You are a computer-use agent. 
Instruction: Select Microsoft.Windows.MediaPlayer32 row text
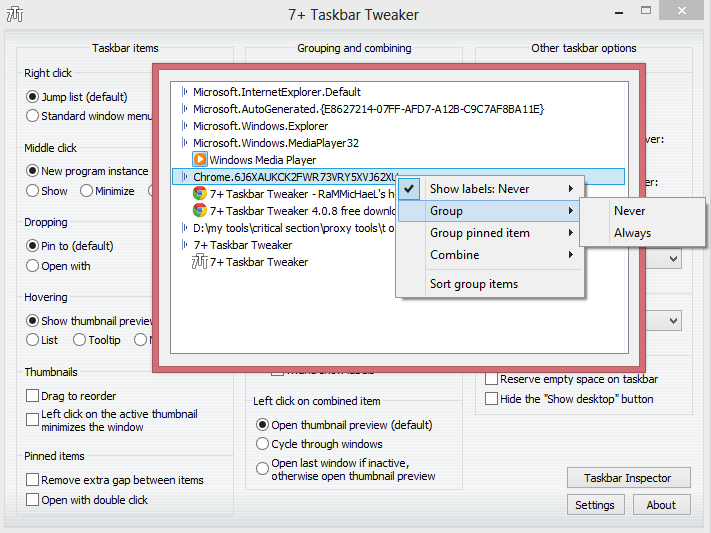click(x=276, y=143)
